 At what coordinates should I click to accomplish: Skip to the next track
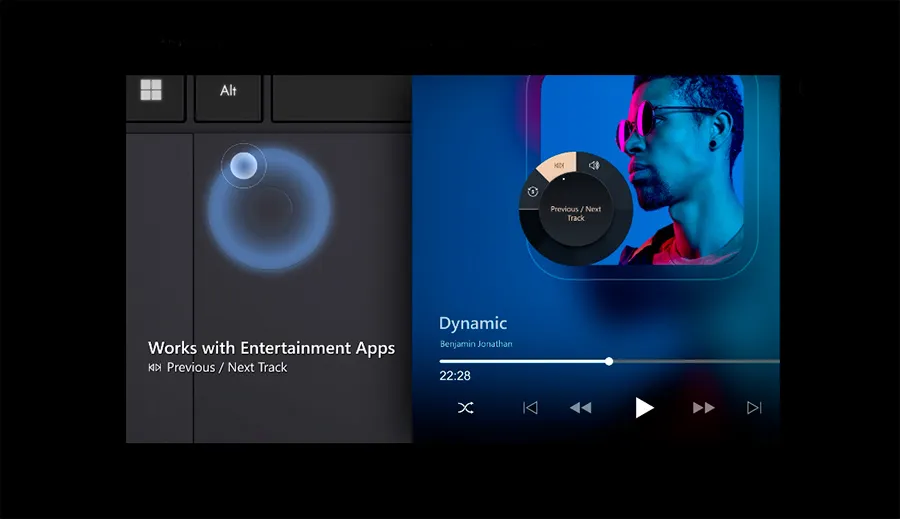754,408
